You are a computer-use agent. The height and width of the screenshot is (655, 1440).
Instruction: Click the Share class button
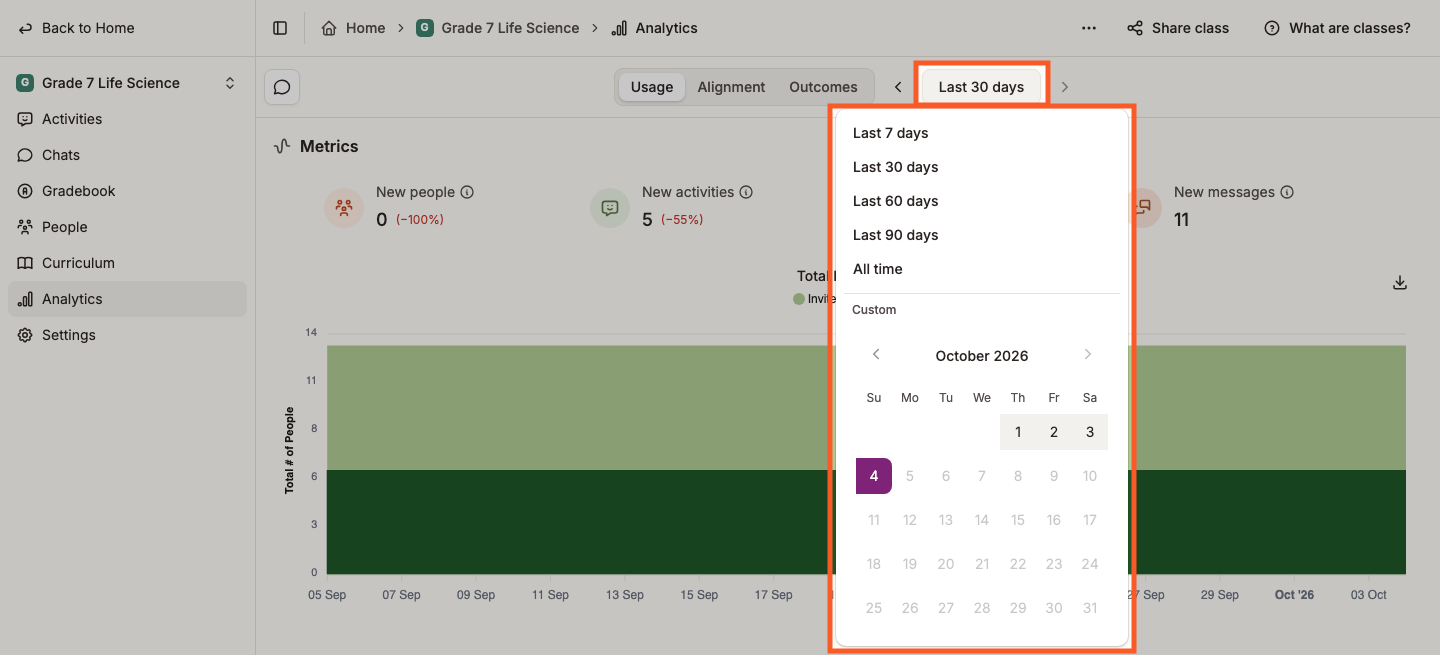click(1178, 28)
